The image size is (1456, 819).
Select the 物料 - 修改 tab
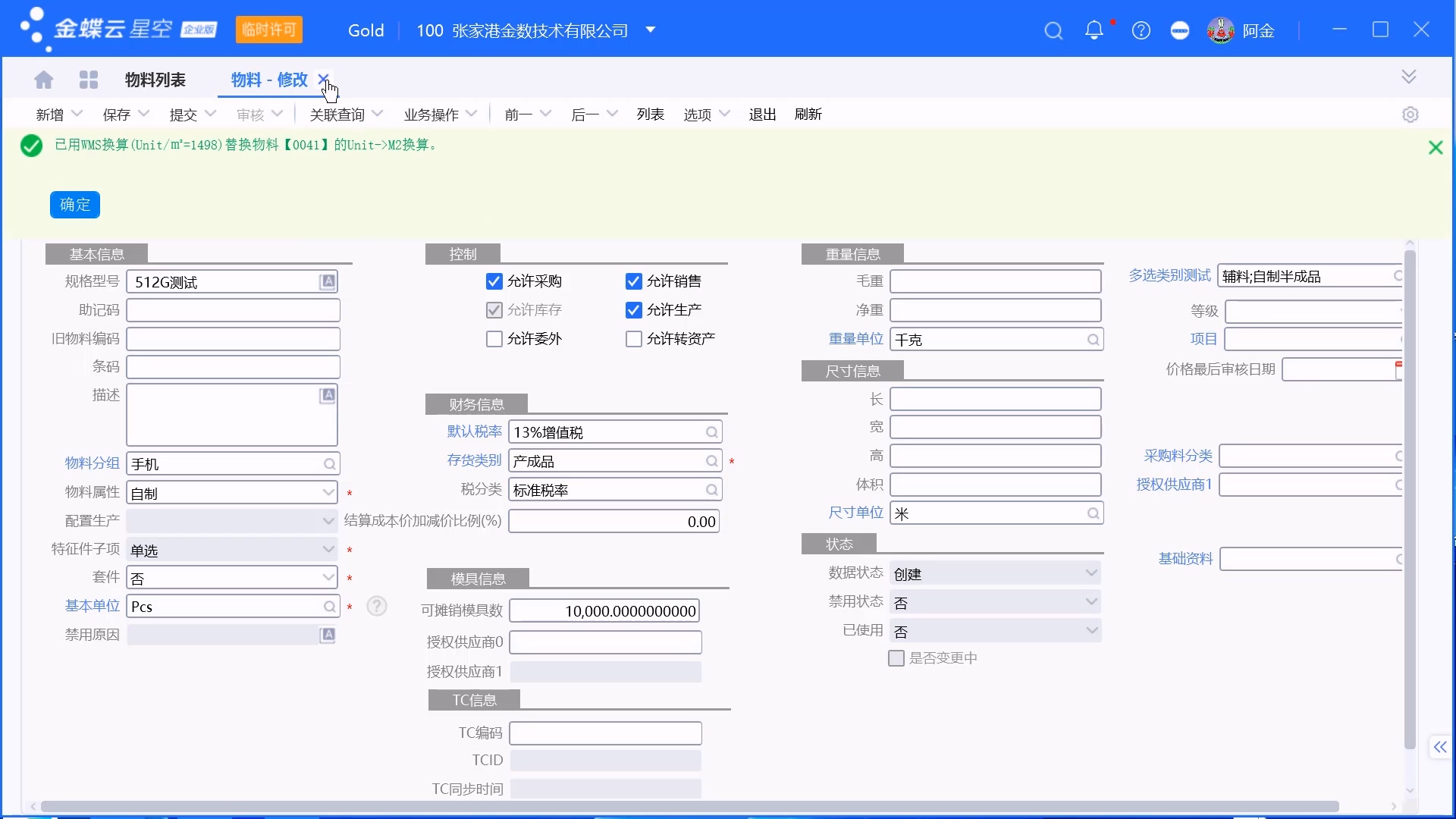coord(269,80)
